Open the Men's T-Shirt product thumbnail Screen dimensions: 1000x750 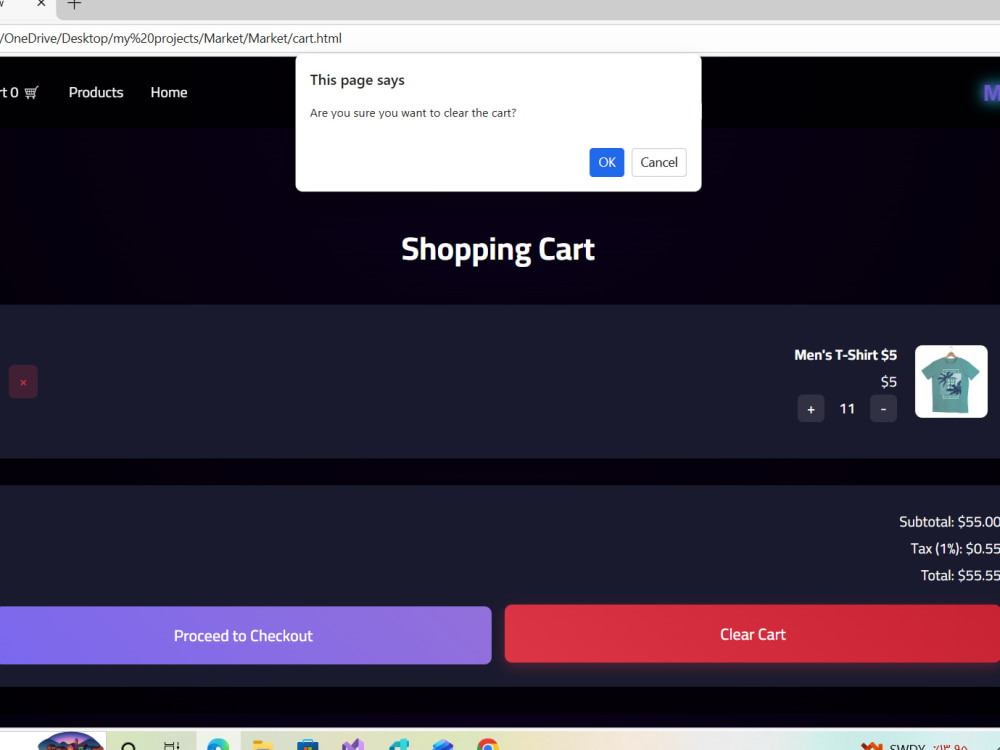point(951,381)
